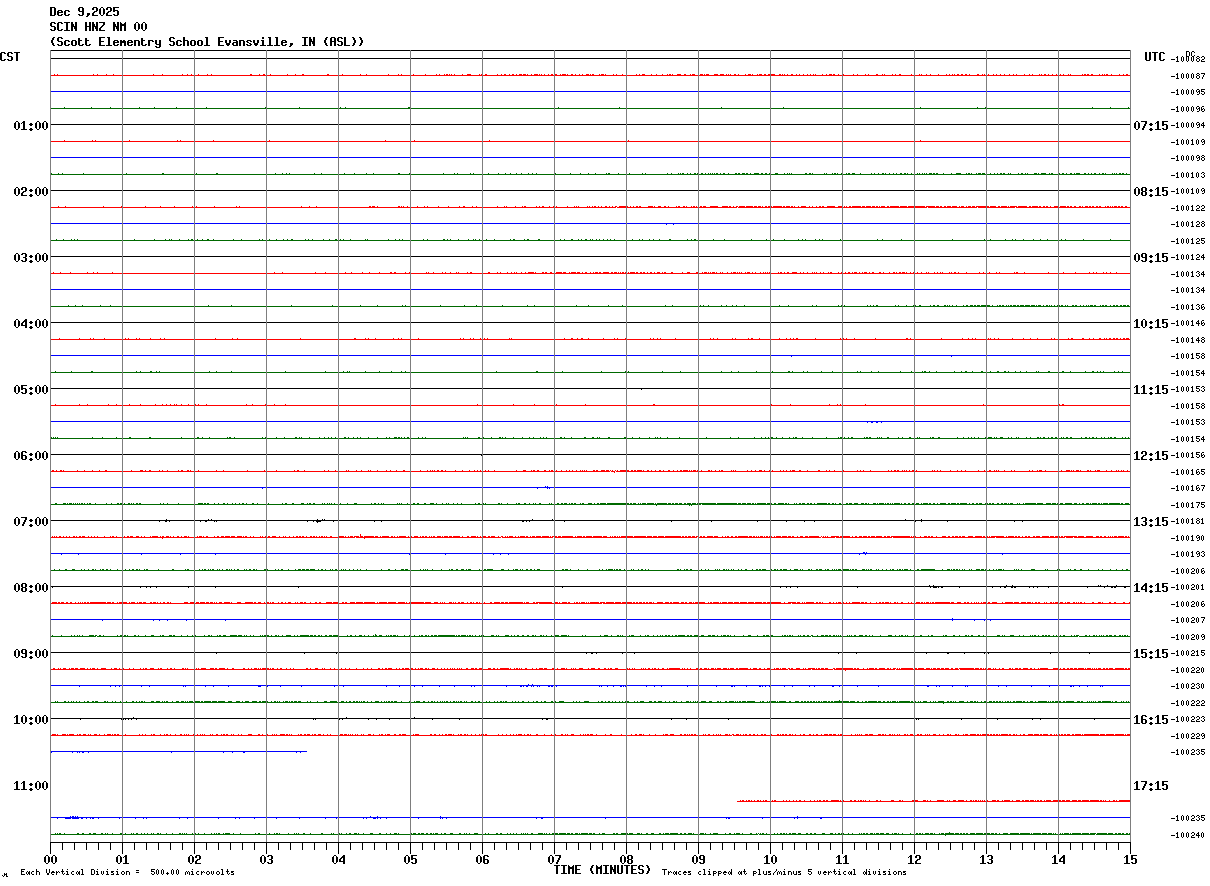Screen dimensions: 1210x886
Task: Click minute tick label "10" on bottom axis
Action: (770, 860)
